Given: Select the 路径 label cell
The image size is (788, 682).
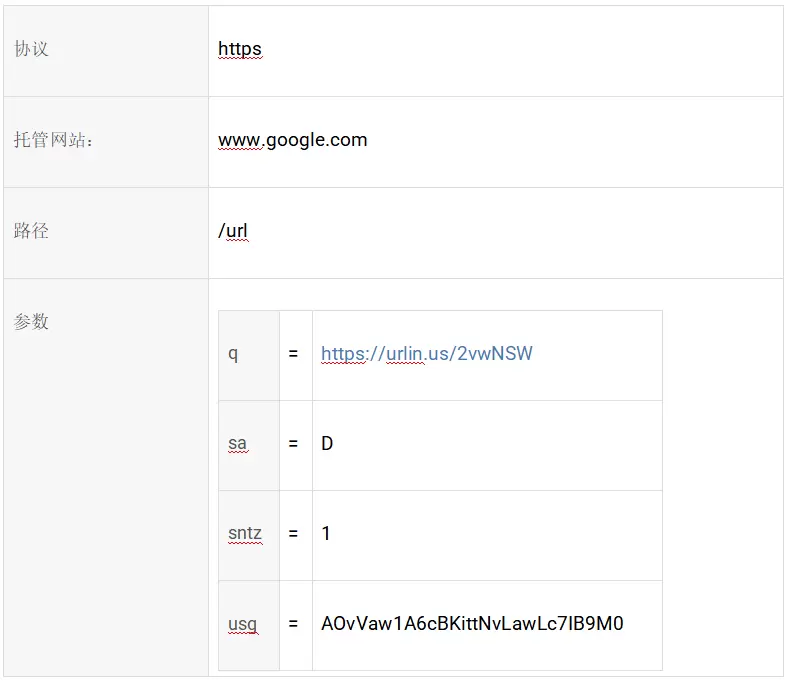Looking at the screenshot, I should click(x=32, y=231).
